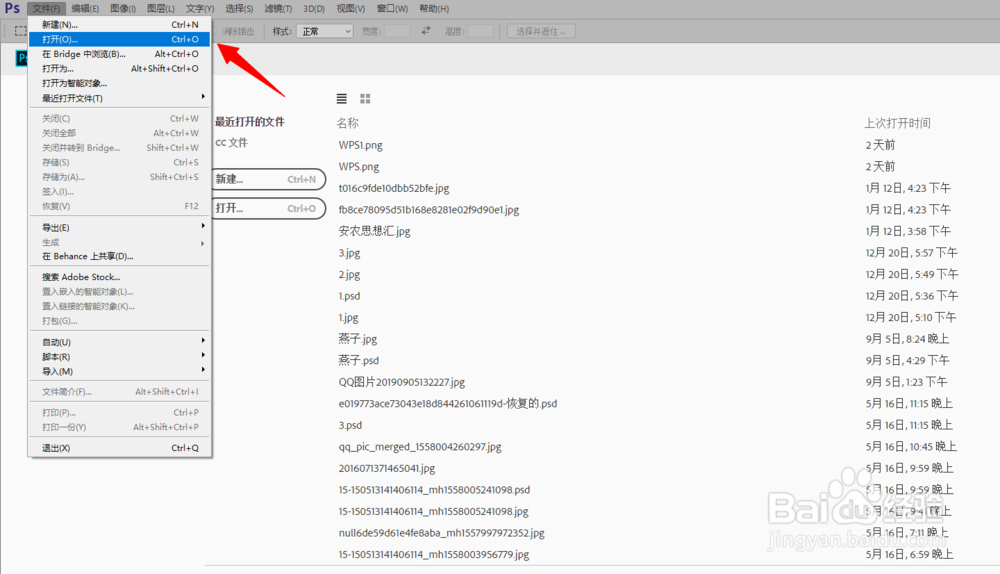This screenshot has width=1000, height=574.
Task: Choose 打开(O)... in File menu
Action: [x=119, y=39]
